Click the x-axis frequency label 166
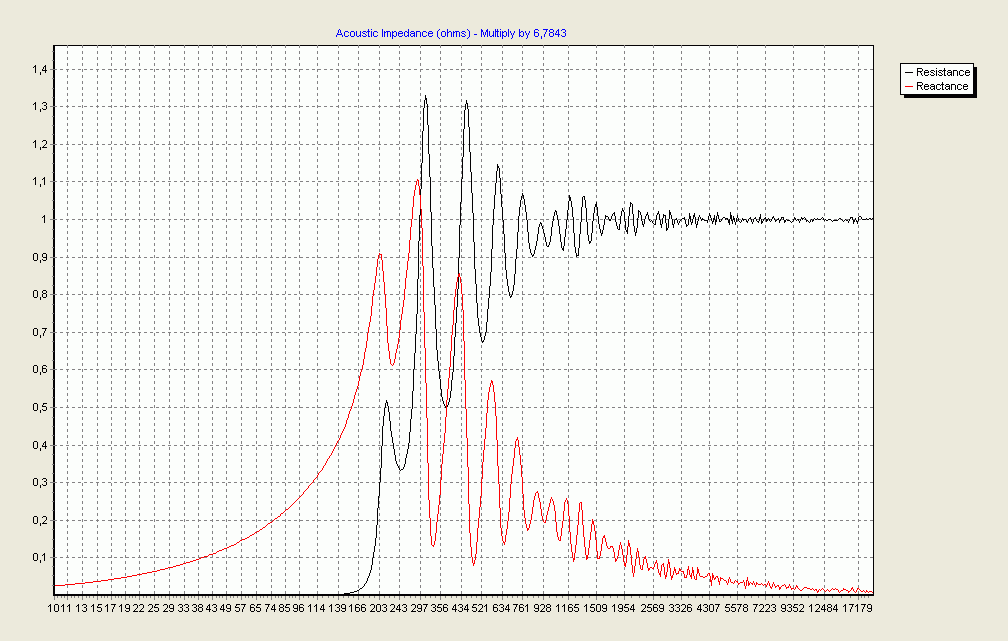 pyautogui.click(x=357, y=608)
